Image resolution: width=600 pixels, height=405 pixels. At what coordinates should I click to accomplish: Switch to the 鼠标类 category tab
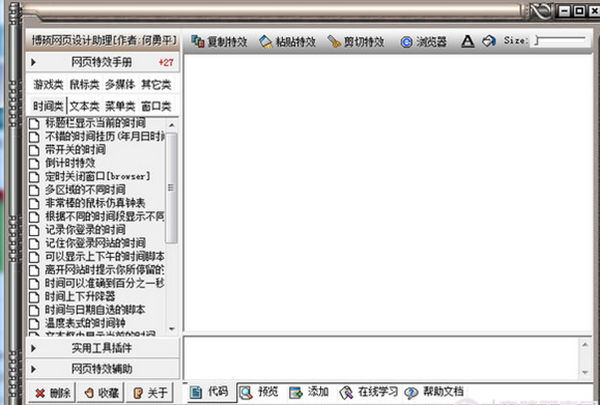pos(84,84)
